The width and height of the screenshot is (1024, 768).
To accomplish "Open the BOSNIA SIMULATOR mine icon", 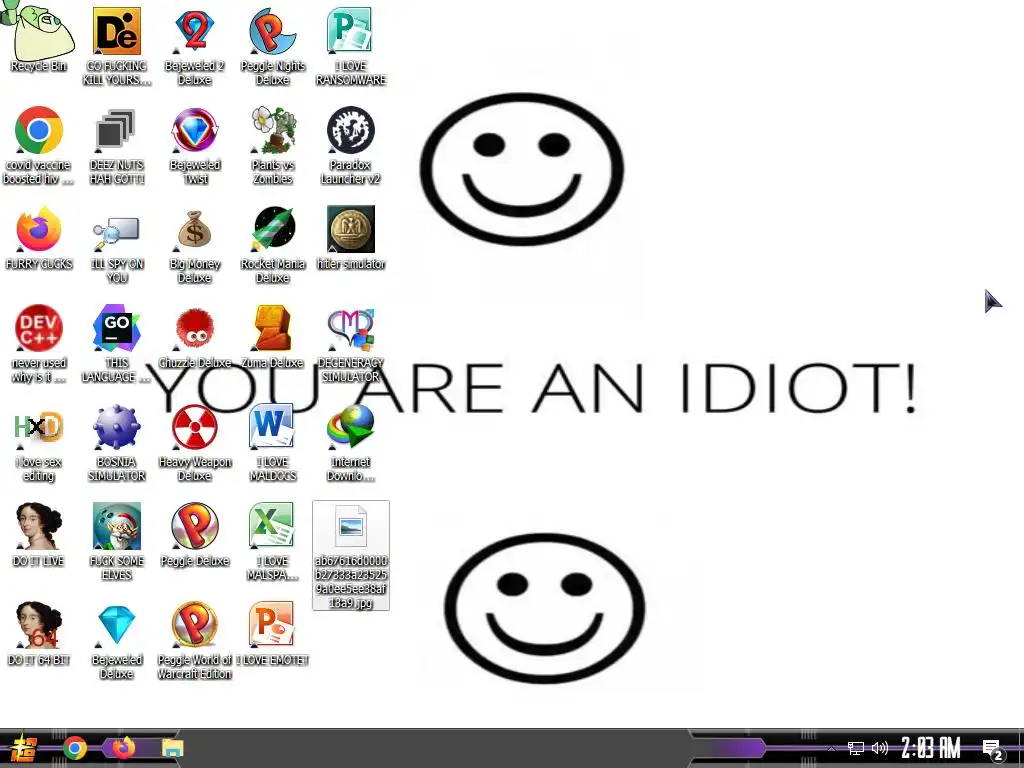I will tap(116, 443).
